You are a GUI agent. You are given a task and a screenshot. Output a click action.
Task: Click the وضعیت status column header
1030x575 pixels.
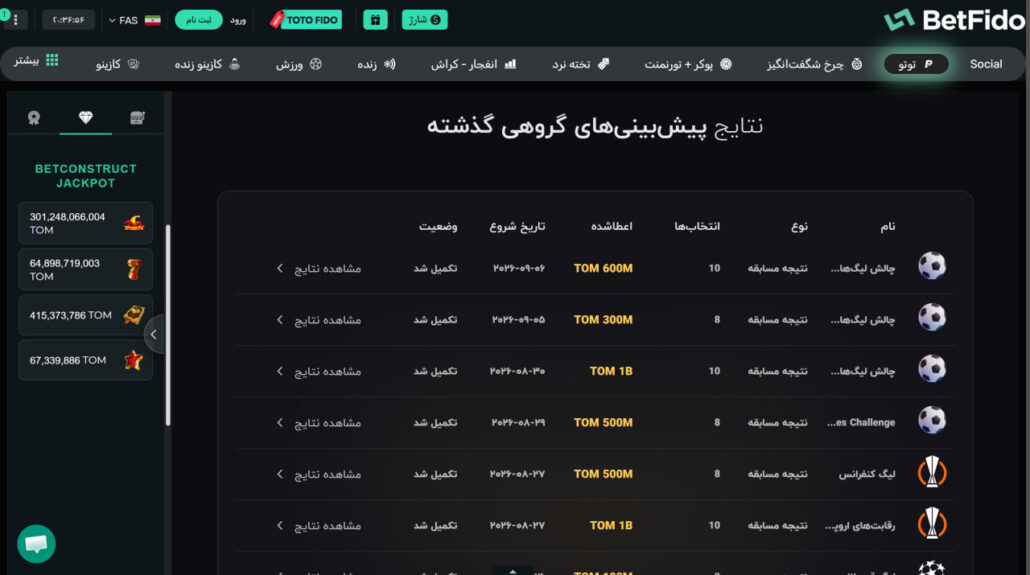(438, 226)
